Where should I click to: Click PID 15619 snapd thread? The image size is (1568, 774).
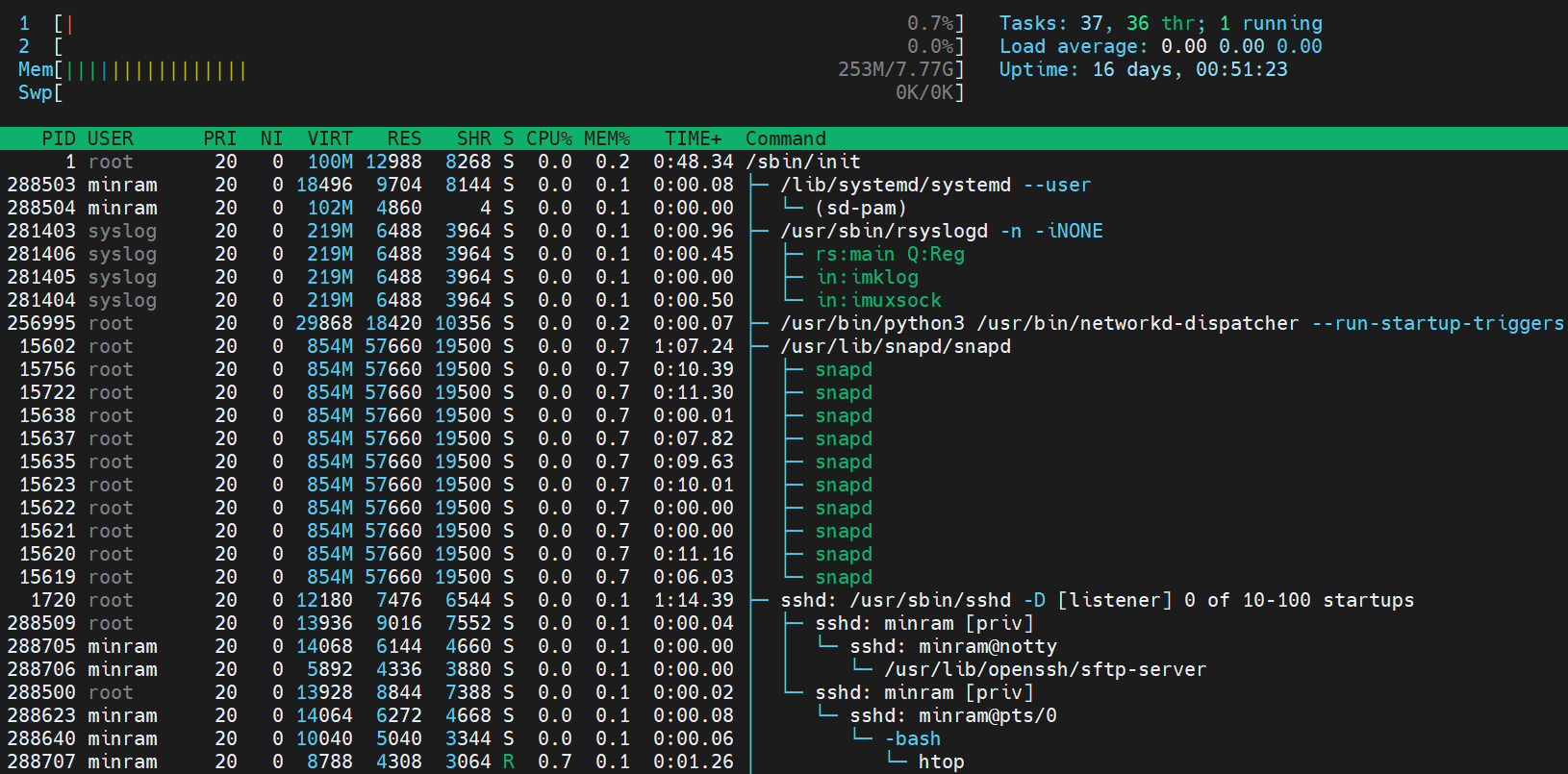coord(47,577)
